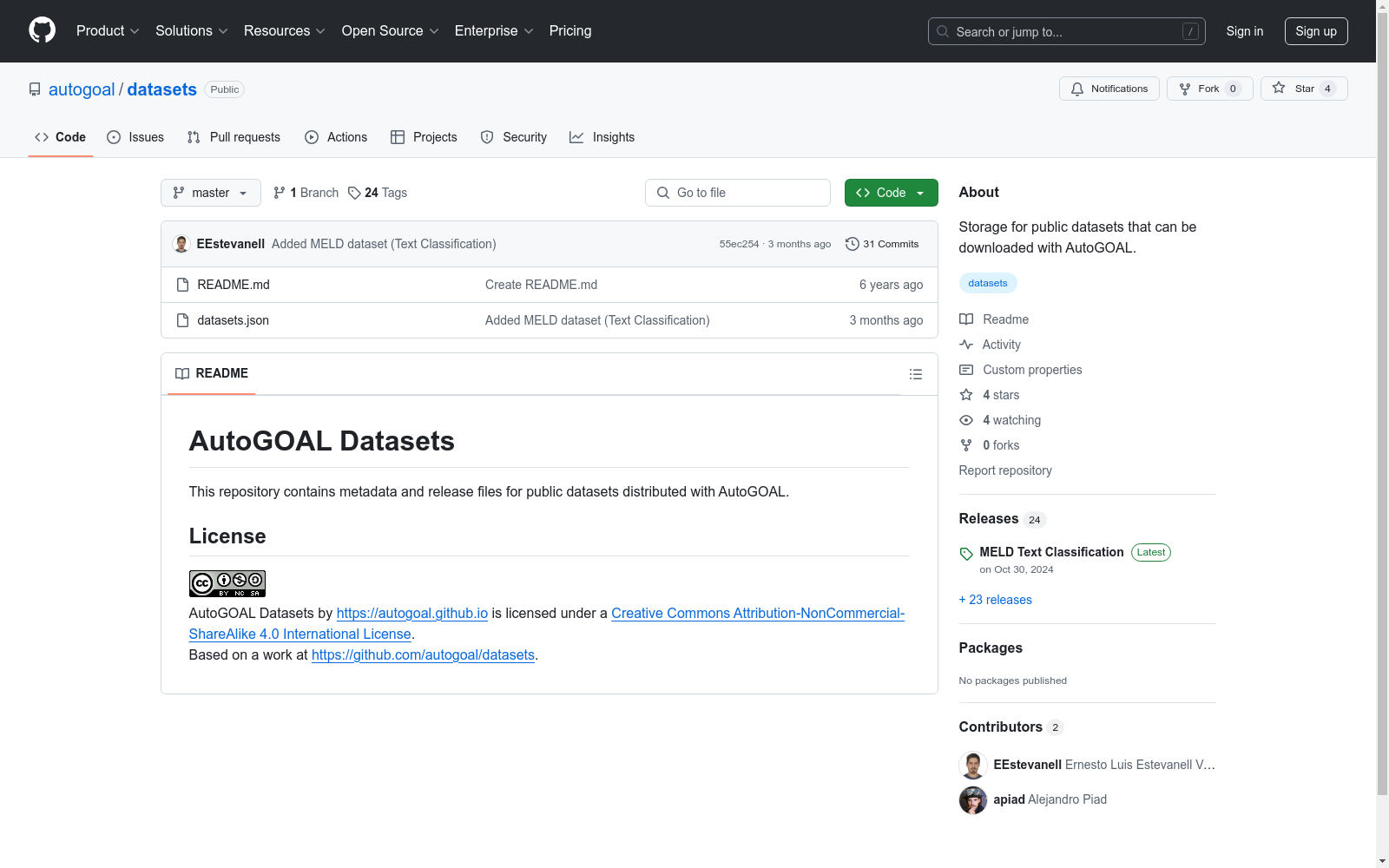1389x868 pixels.
Task: Select the README tab in file viewer
Action: [212, 373]
